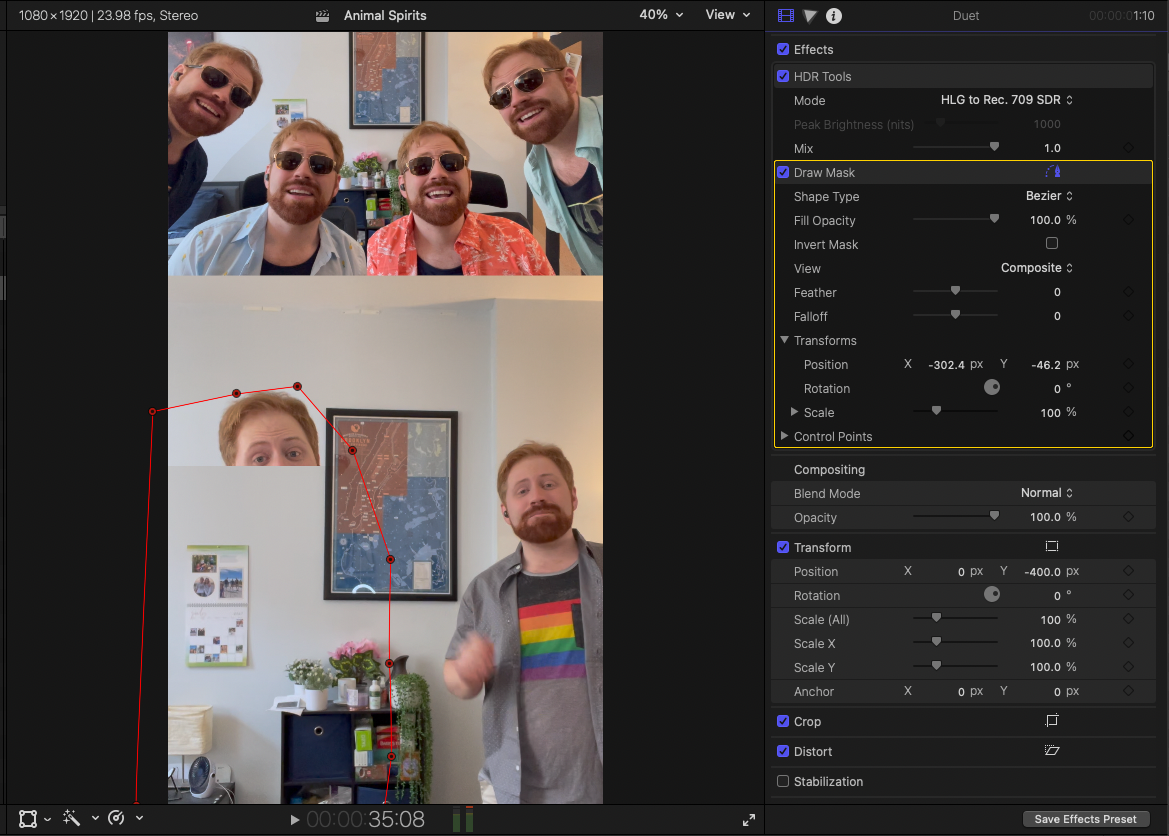Click the Compositing Opacity slider

point(955,517)
